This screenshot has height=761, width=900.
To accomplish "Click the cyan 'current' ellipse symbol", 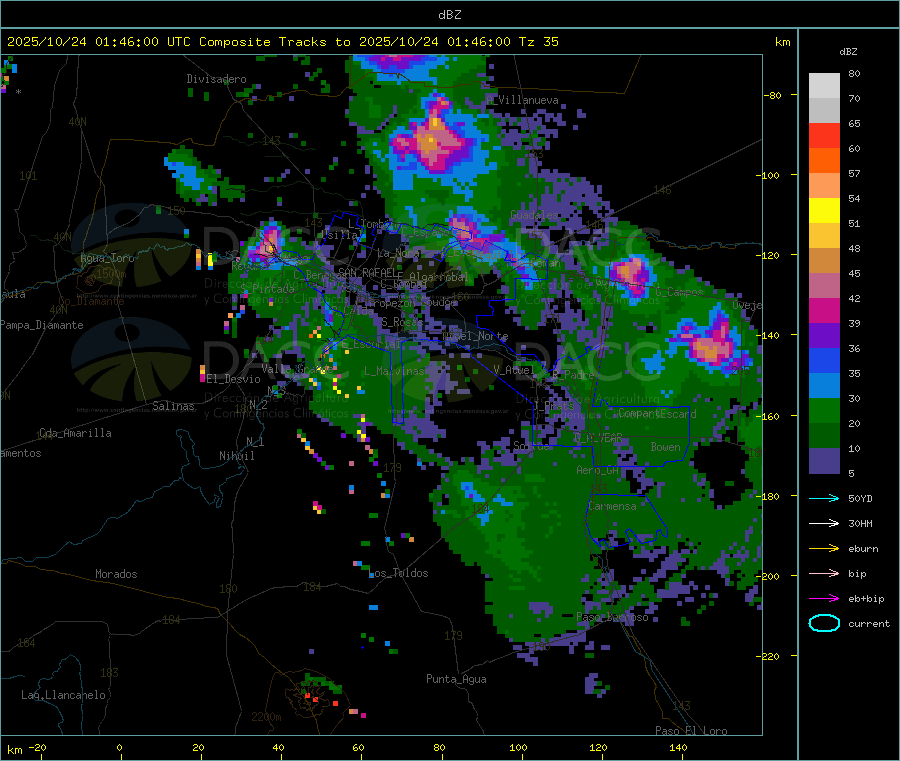I will pyautogui.click(x=824, y=623).
